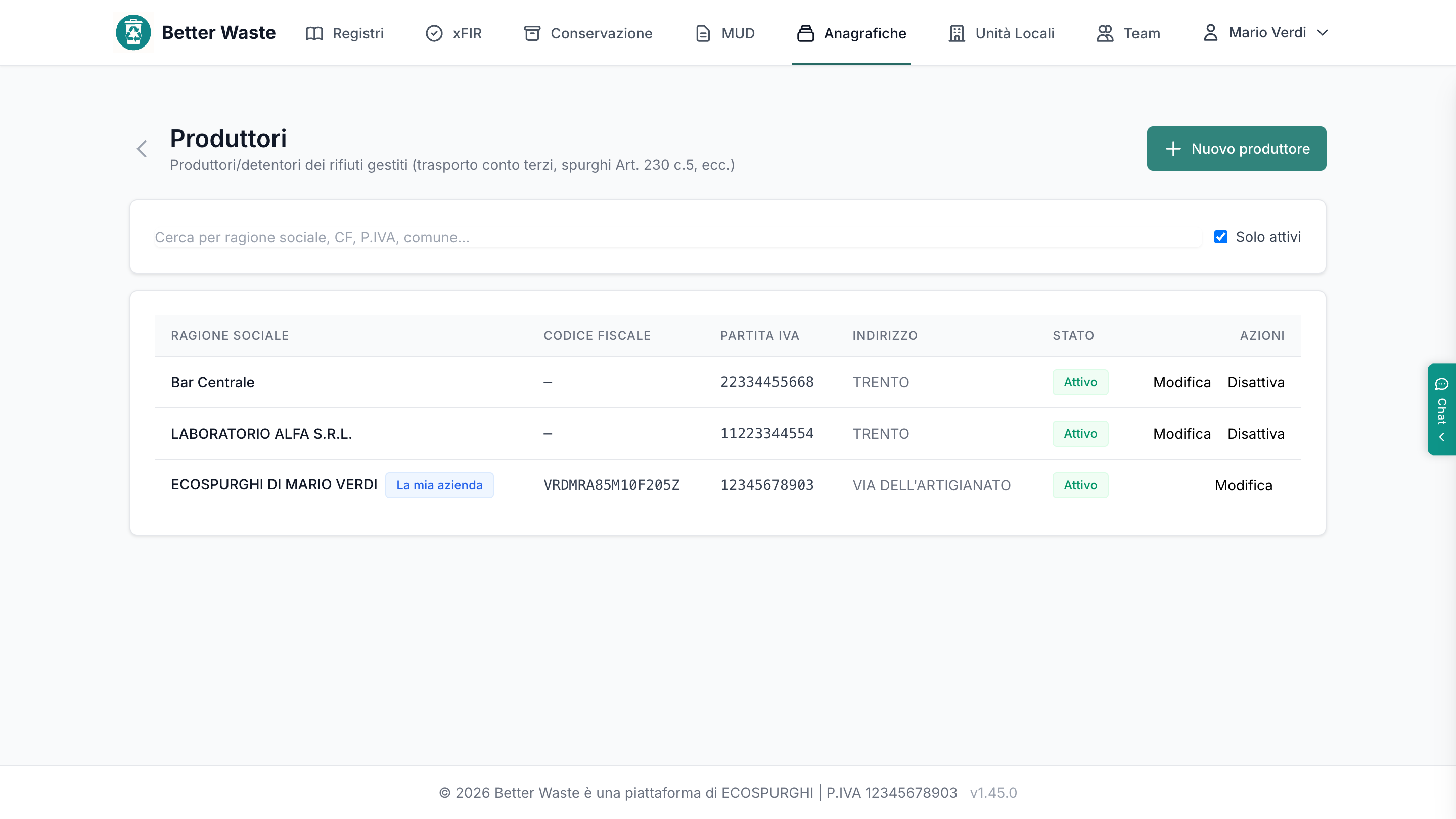Click the La mia azienda badge
1456x819 pixels.
439,485
